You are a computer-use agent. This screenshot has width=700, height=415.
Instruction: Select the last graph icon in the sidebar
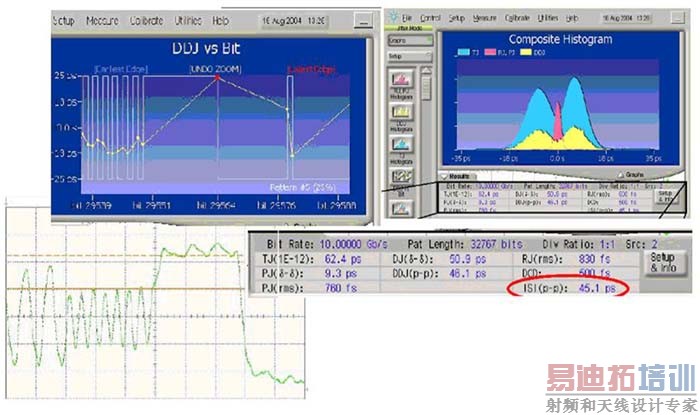coord(401,208)
